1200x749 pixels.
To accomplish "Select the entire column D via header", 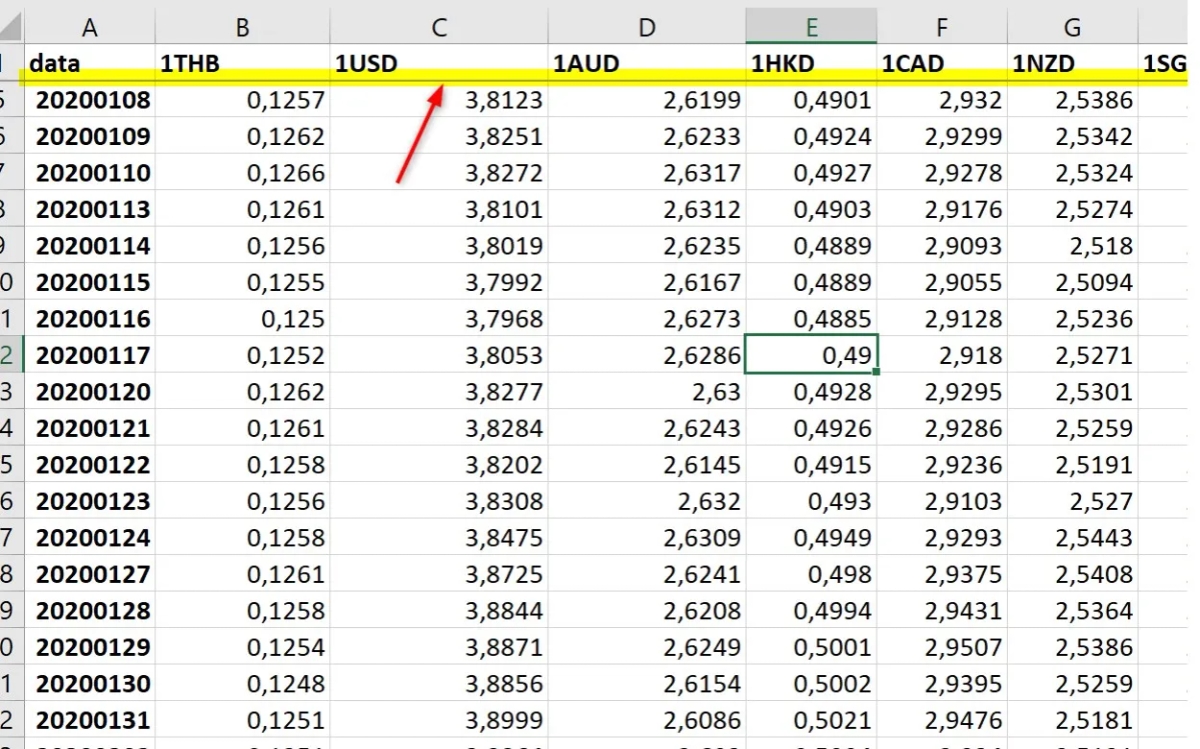I will 646,28.
